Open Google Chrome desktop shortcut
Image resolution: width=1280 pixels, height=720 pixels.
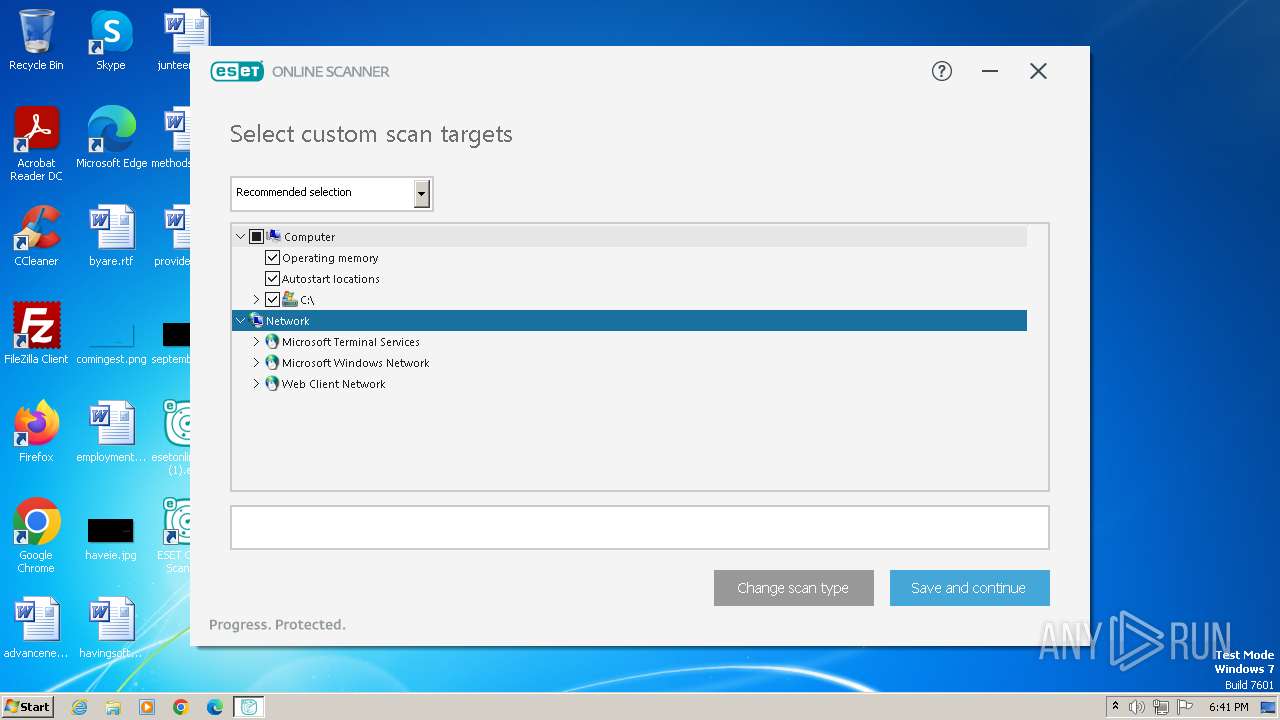click(x=36, y=536)
